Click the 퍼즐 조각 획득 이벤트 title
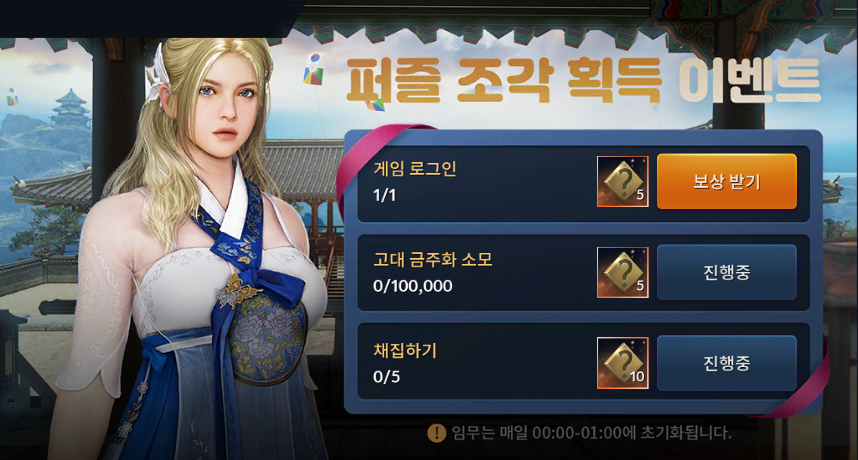Viewport: 858px width, 460px height. pos(583,81)
